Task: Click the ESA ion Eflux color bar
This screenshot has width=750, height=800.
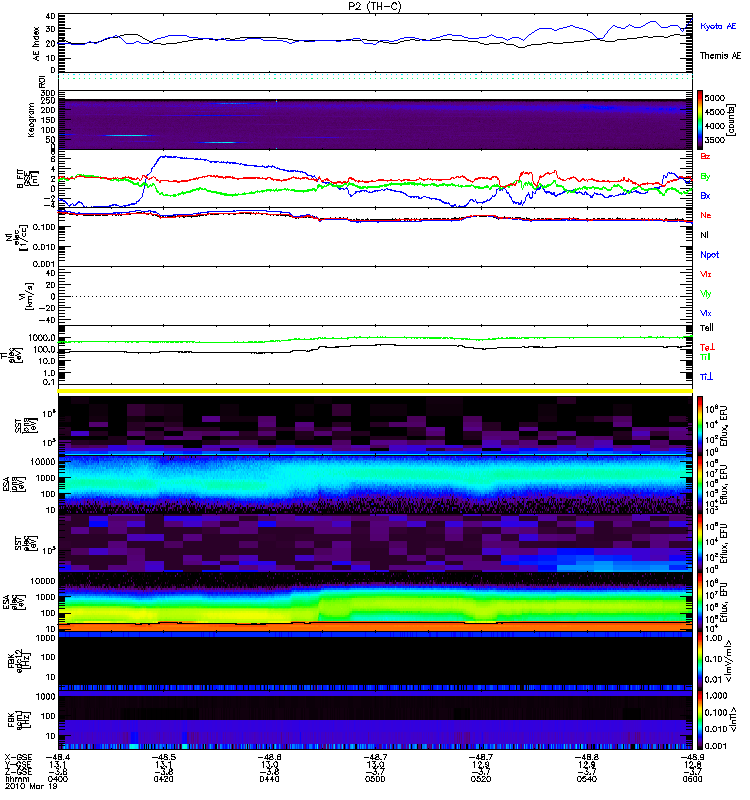Action: pyautogui.click(x=700, y=484)
